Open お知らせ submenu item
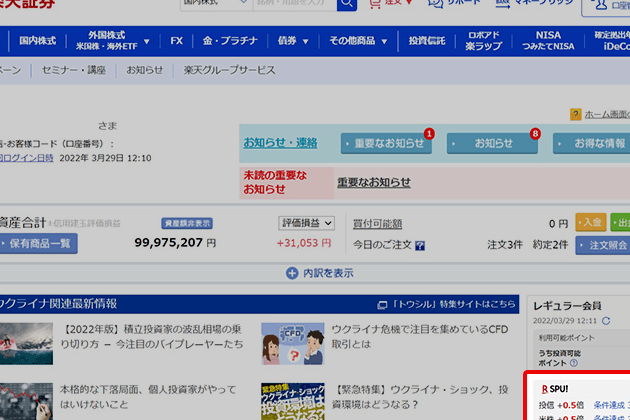 coord(145,70)
